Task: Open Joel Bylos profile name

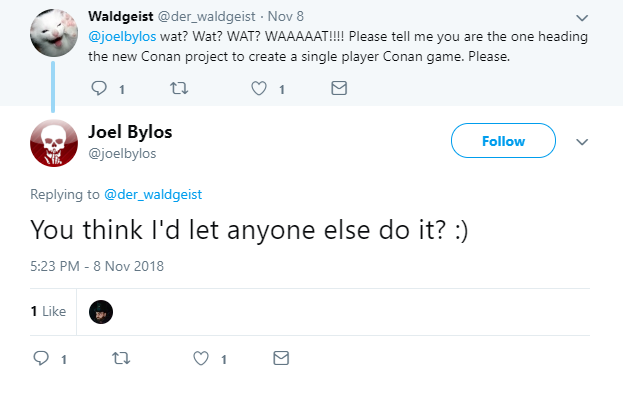Action: (130, 132)
